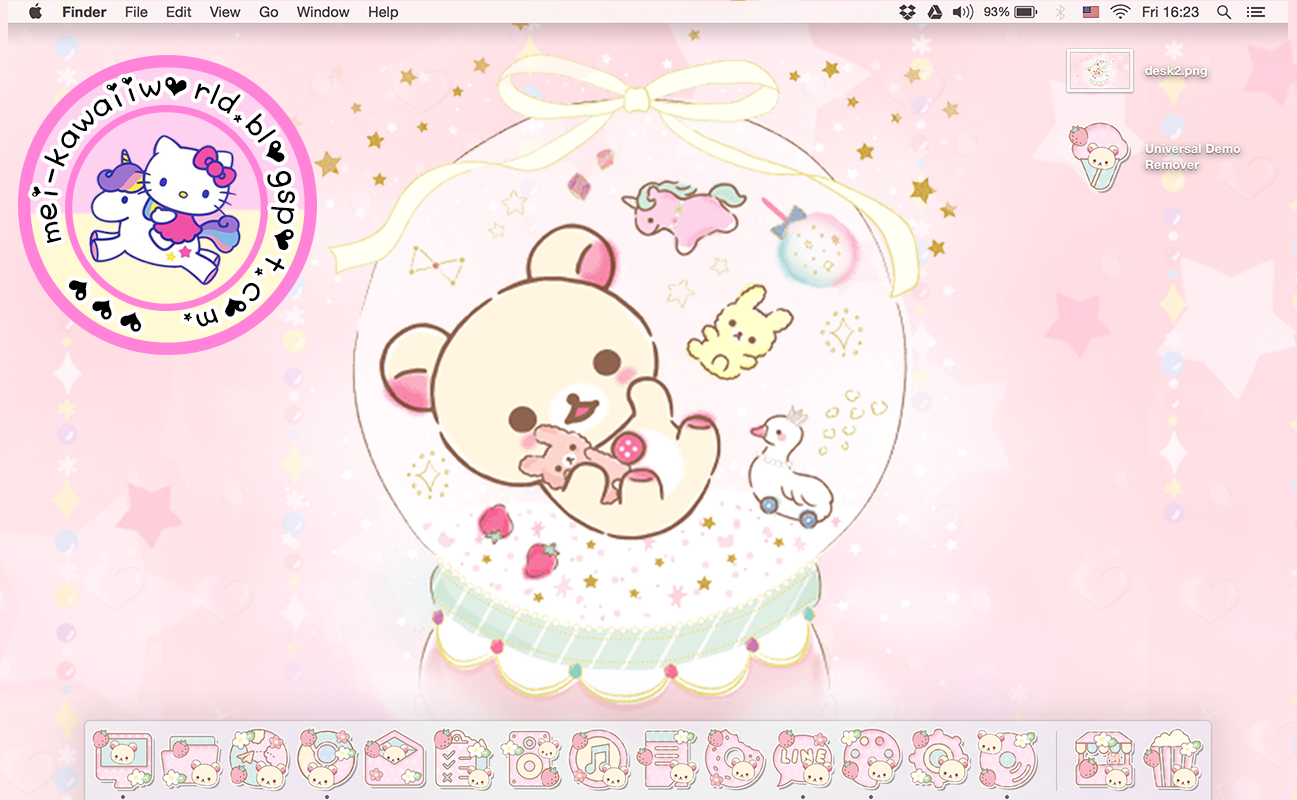Open the Window menu
Screen dimensions: 1297x800
[323, 12]
